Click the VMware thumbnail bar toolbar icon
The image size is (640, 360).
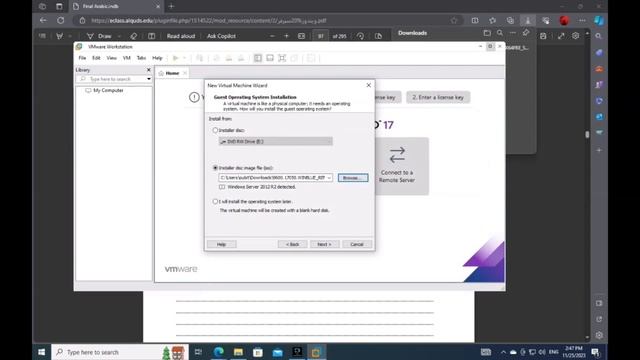270,58
